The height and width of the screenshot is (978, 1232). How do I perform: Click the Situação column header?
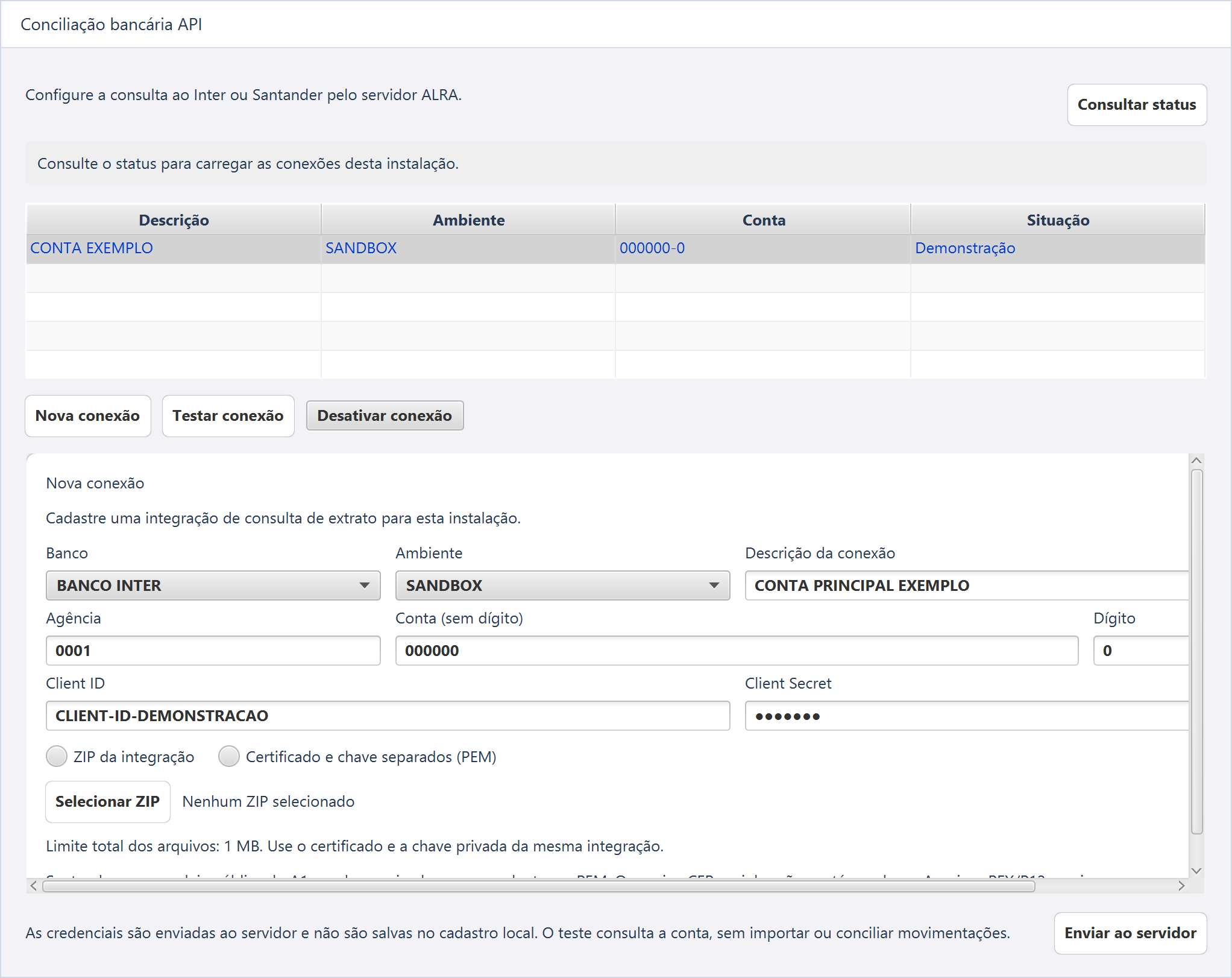(1058, 220)
